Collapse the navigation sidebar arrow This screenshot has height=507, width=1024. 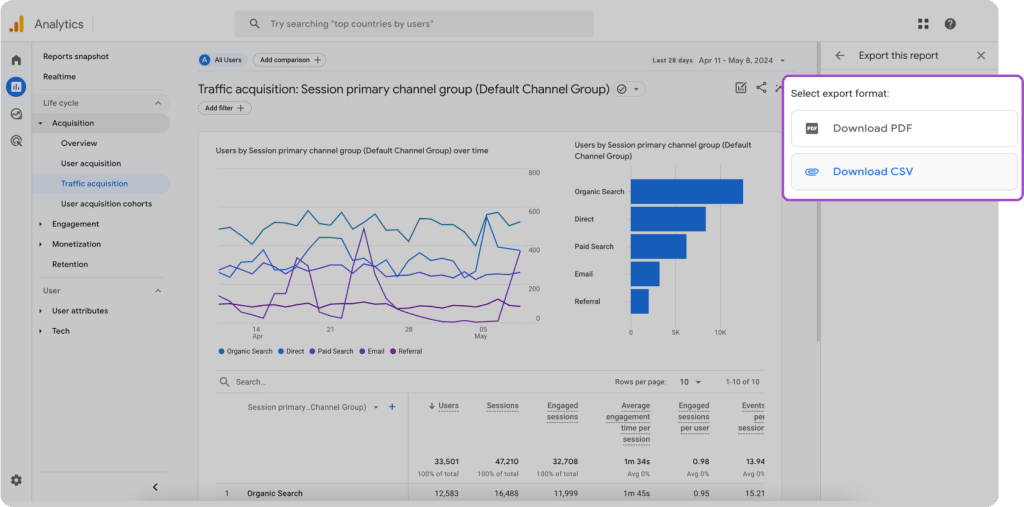click(155, 487)
